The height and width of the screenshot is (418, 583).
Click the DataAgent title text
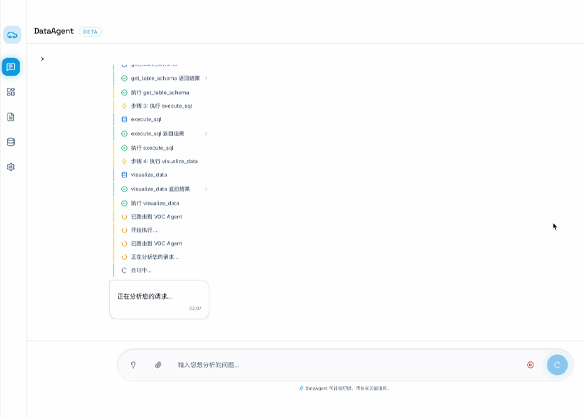click(x=54, y=31)
